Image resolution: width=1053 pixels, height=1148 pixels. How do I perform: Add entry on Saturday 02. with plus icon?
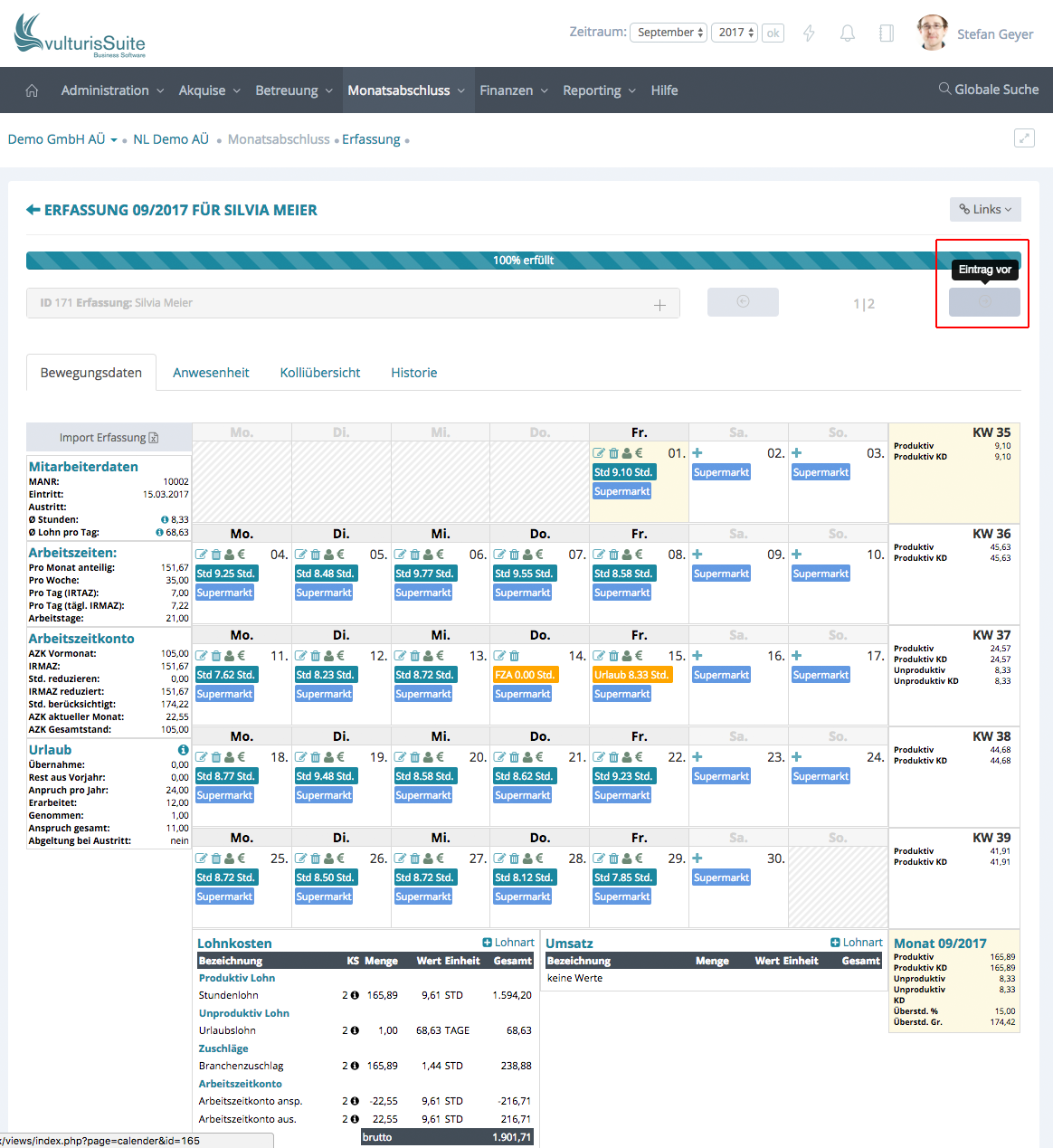(697, 453)
